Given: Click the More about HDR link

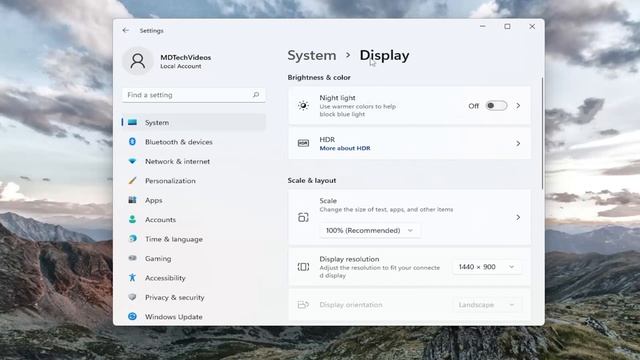Looking at the screenshot, I should point(345,148).
